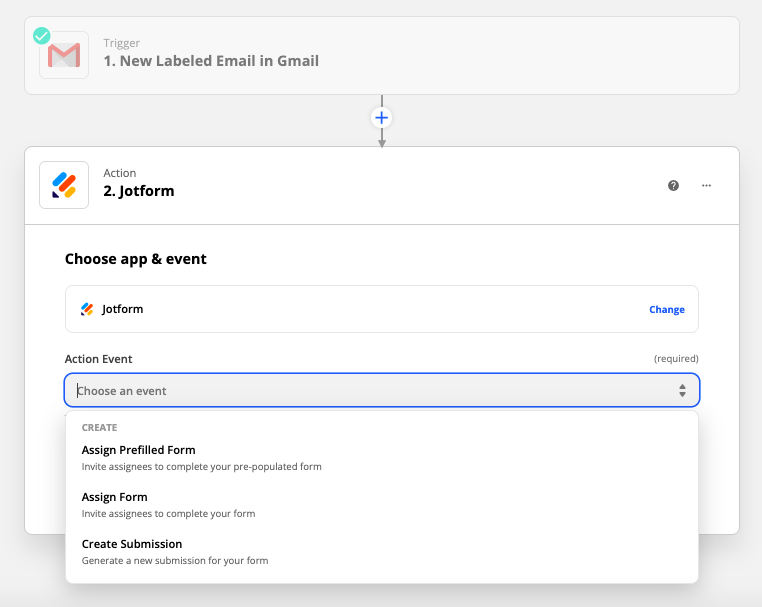This screenshot has width=762, height=607.
Task: Click the Action Event dropdown arrows
Action: [x=682, y=390]
